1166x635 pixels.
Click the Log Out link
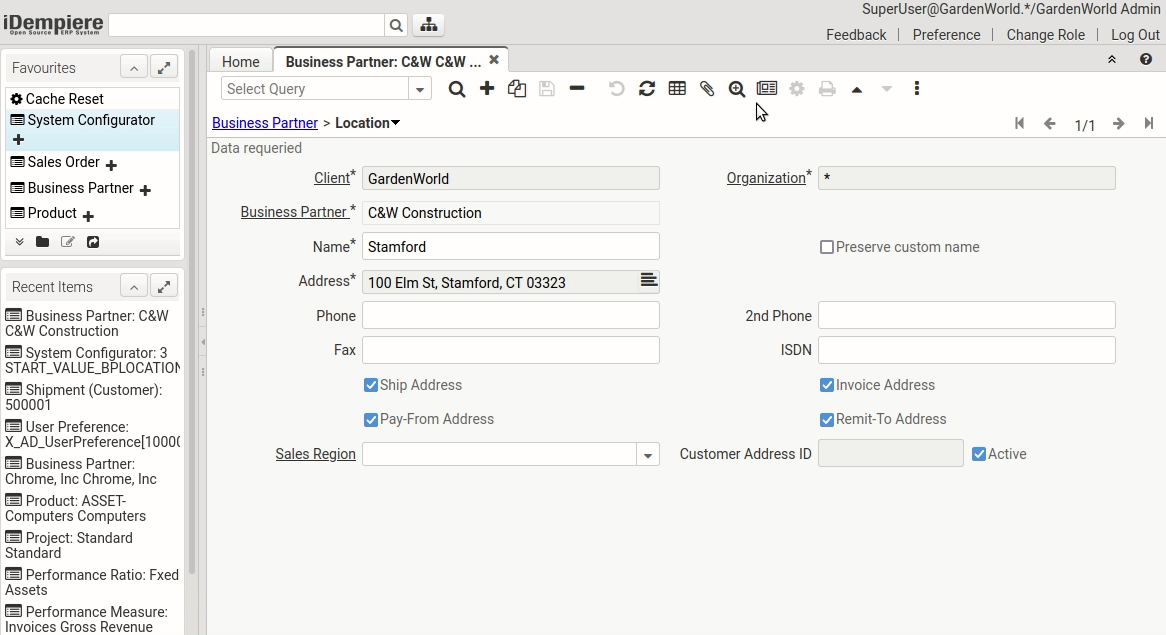pos(1135,34)
